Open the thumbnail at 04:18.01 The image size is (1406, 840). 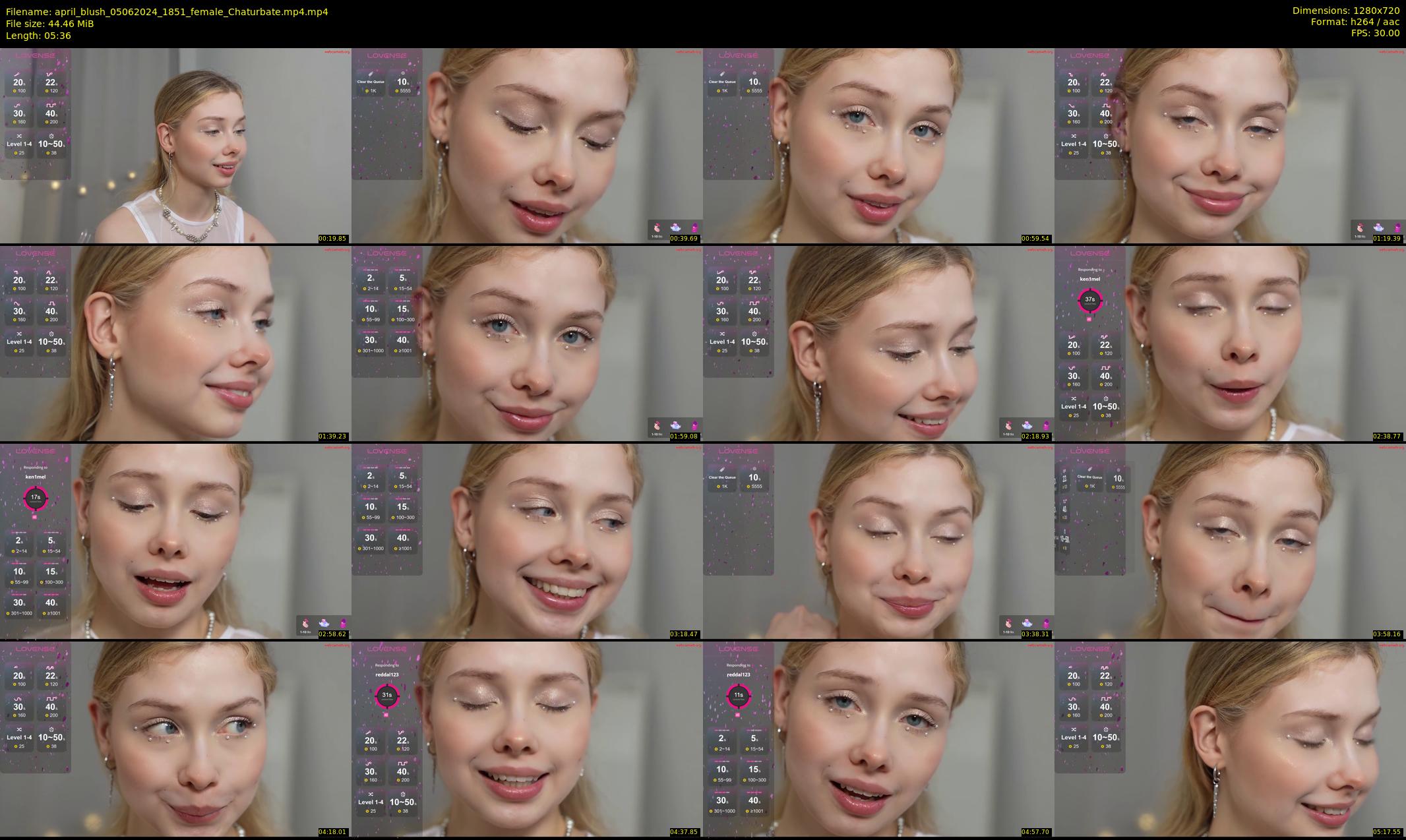[x=175, y=739]
